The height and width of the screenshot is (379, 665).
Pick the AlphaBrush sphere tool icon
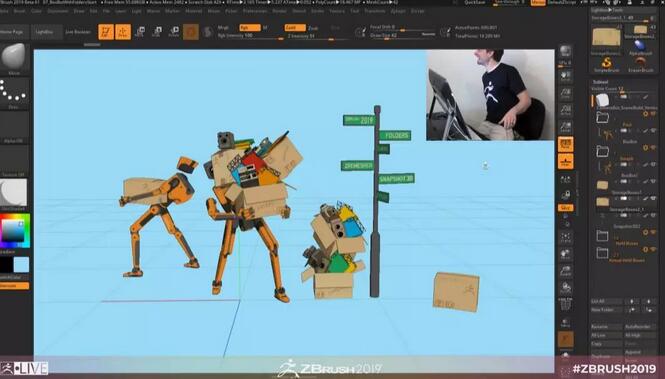pos(640,47)
